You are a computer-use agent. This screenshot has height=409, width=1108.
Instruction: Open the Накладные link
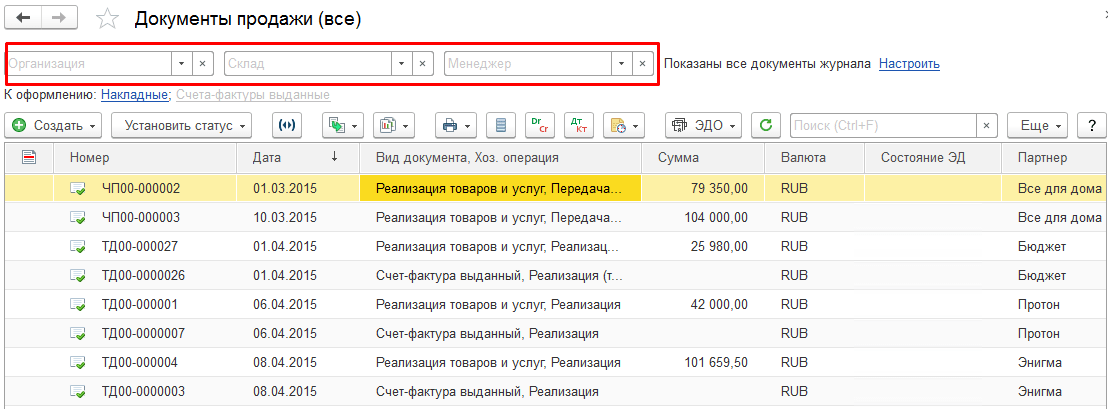coord(134,95)
